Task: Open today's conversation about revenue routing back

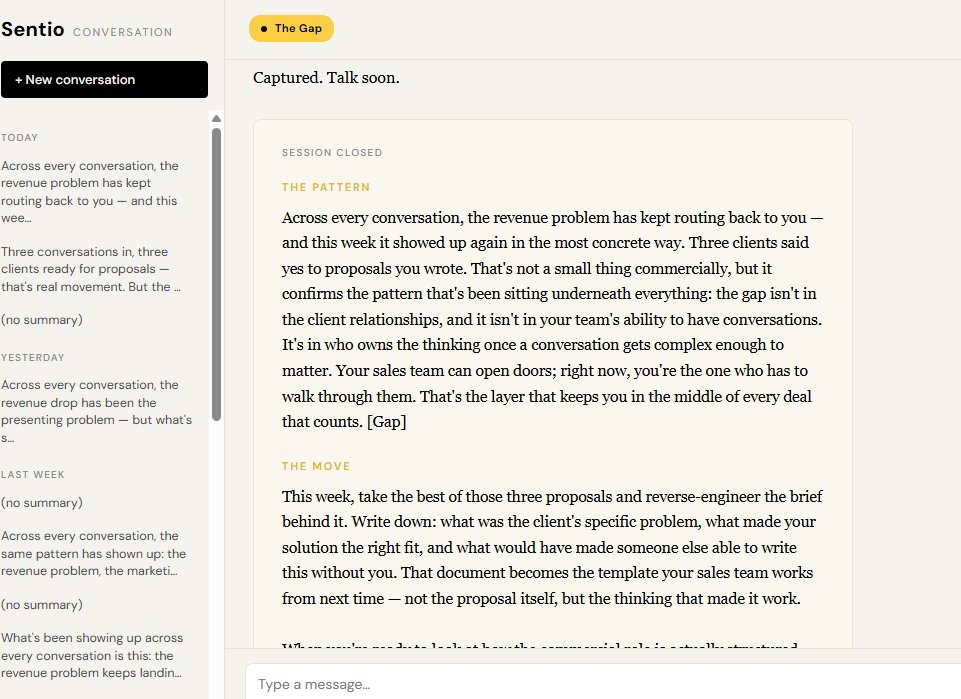Action: pos(91,192)
